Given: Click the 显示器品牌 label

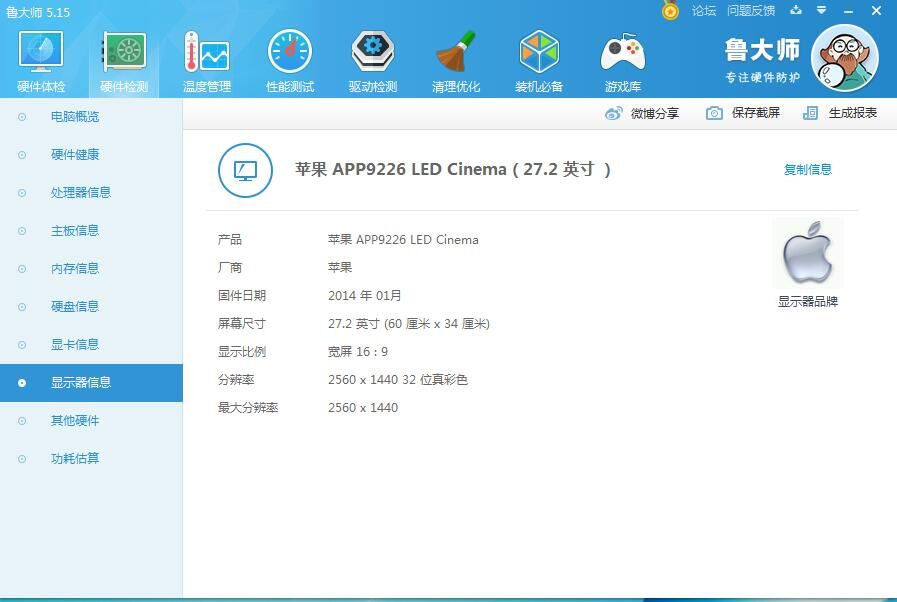Looking at the screenshot, I should point(808,302).
